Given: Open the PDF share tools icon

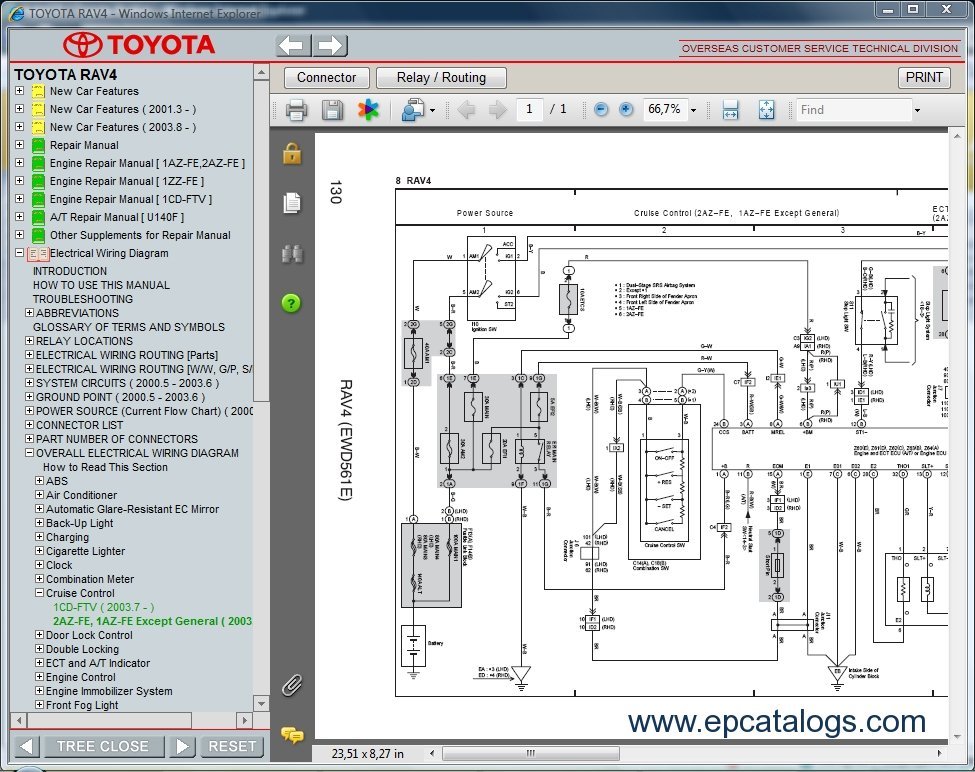Looking at the screenshot, I should (412, 110).
